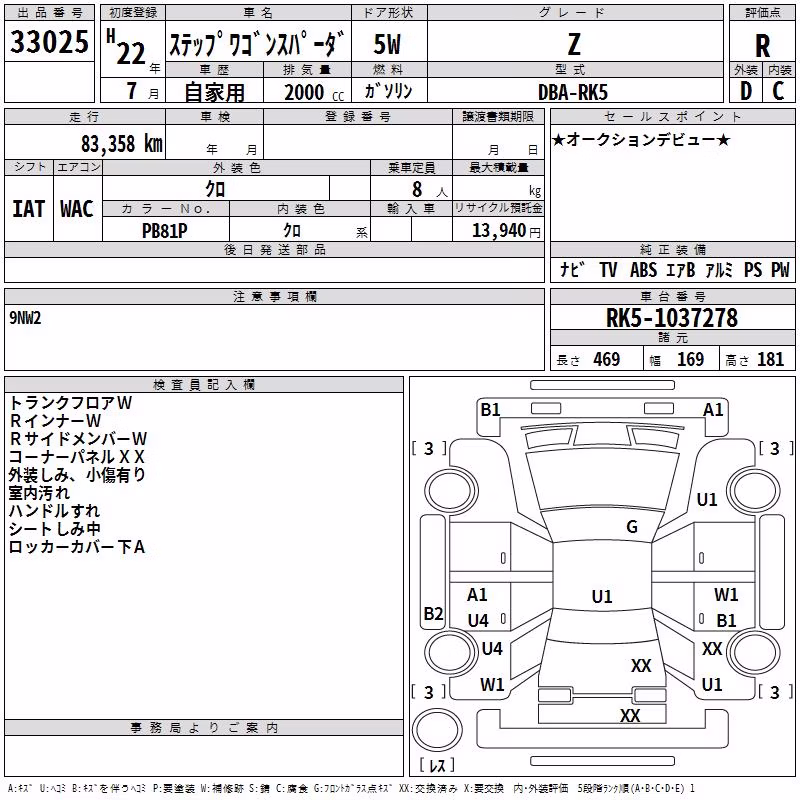The height and width of the screenshot is (800, 800).
Task: Click the A1 mark at the front-right bumper corner
Action: (x=713, y=410)
